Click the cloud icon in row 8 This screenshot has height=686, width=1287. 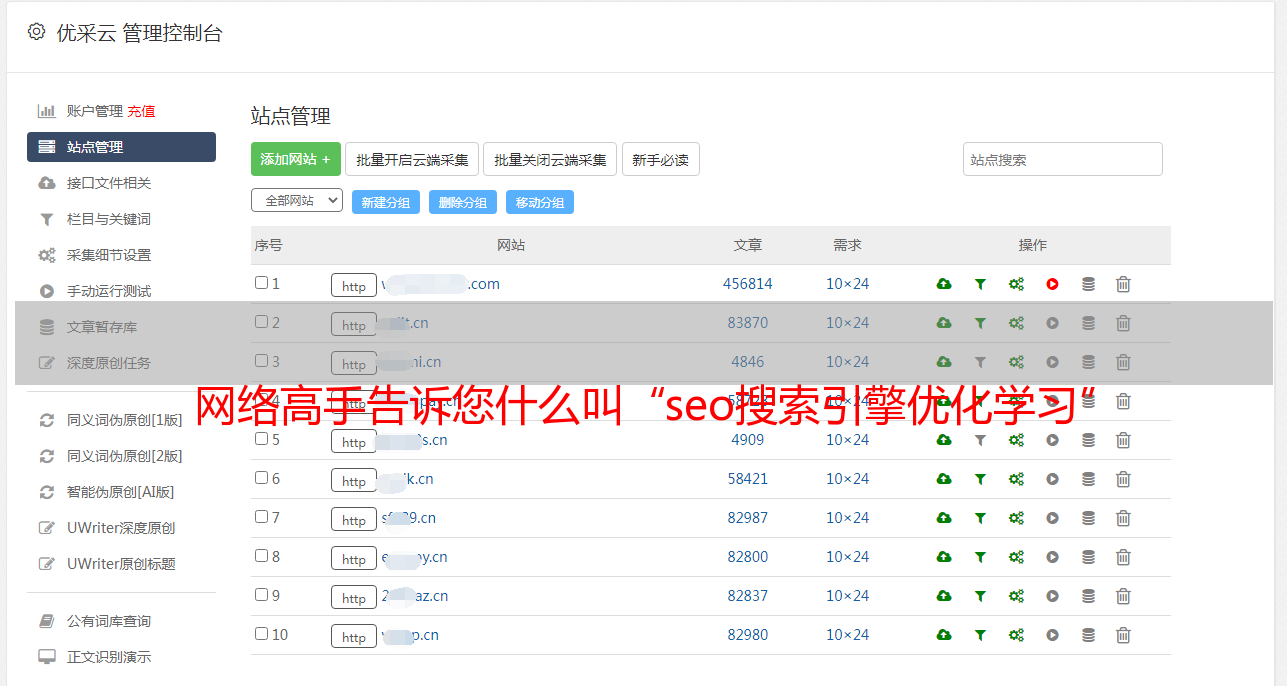pos(944,557)
